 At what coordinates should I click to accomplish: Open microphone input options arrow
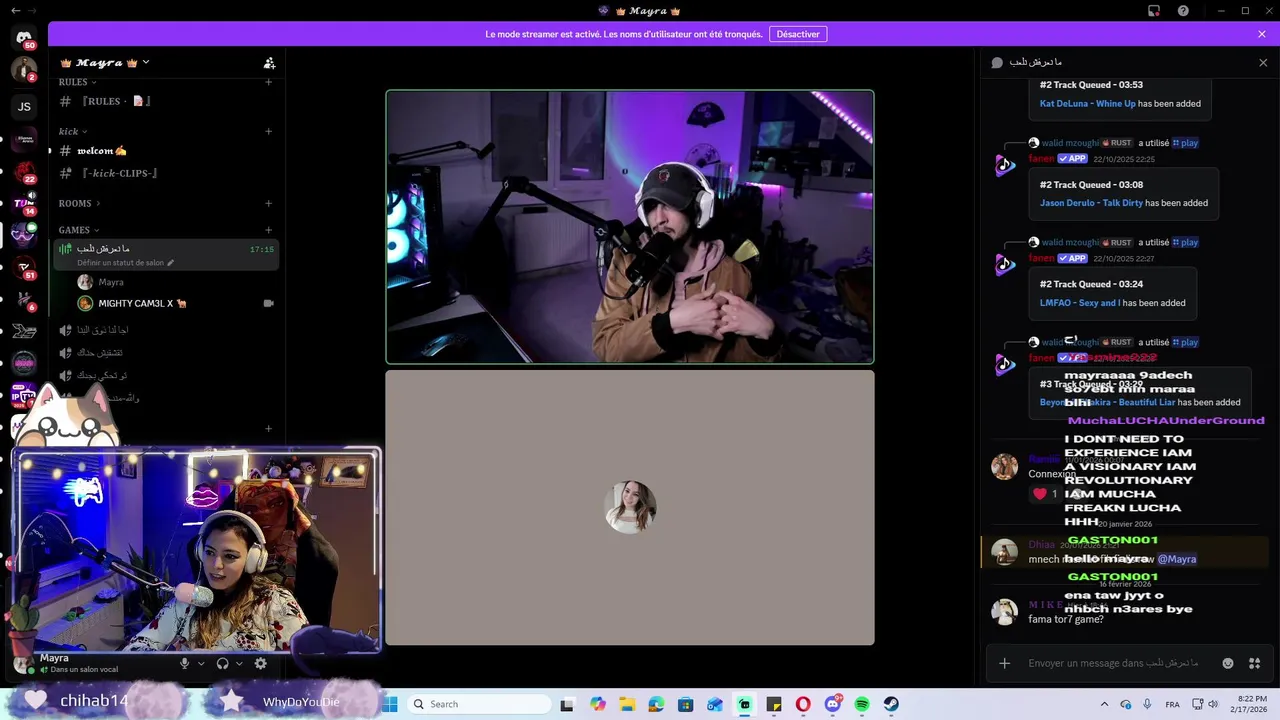coord(201,663)
